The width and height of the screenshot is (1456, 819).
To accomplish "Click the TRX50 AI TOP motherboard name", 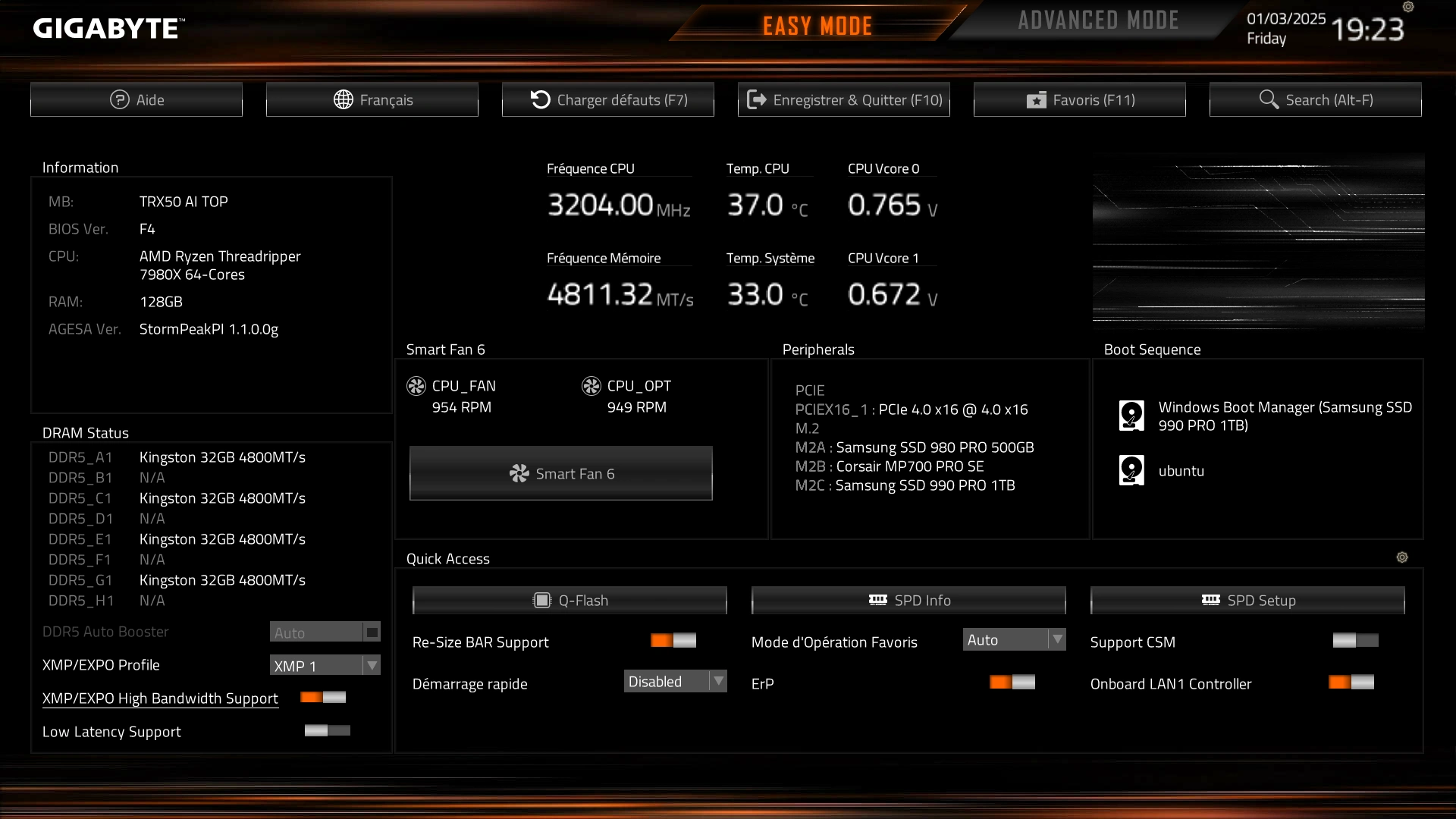I will (x=184, y=202).
